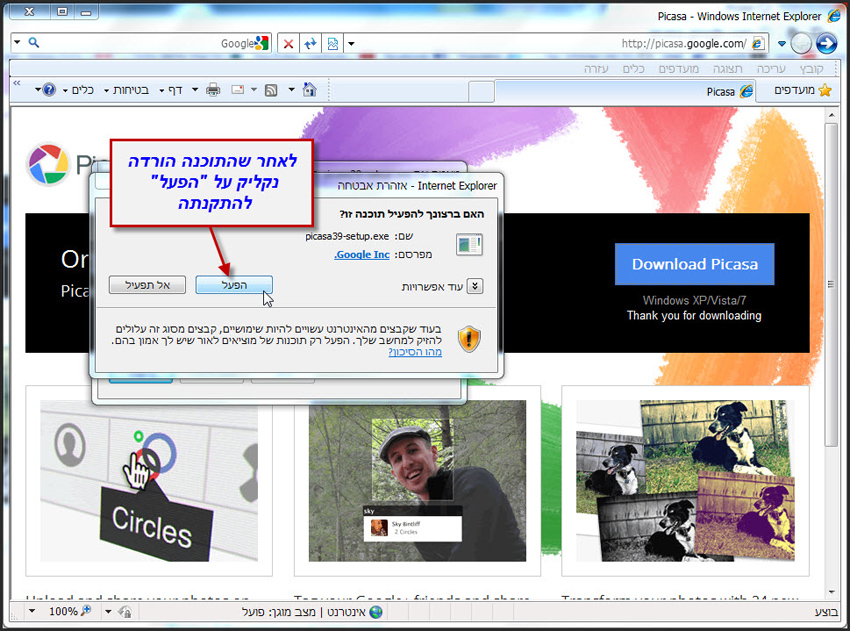Open the תצוגה menu

pyautogui.click(x=727, y=69)
